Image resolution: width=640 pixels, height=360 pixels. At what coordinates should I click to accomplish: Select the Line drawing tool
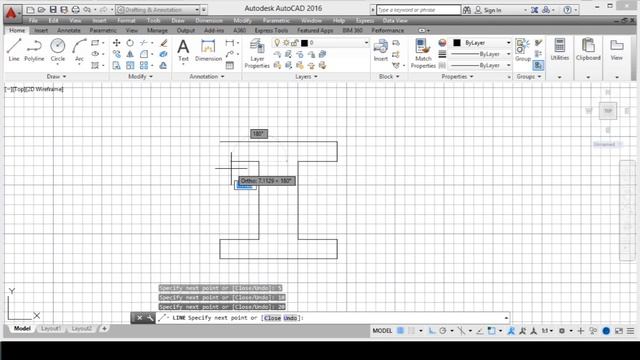[13, 50]
